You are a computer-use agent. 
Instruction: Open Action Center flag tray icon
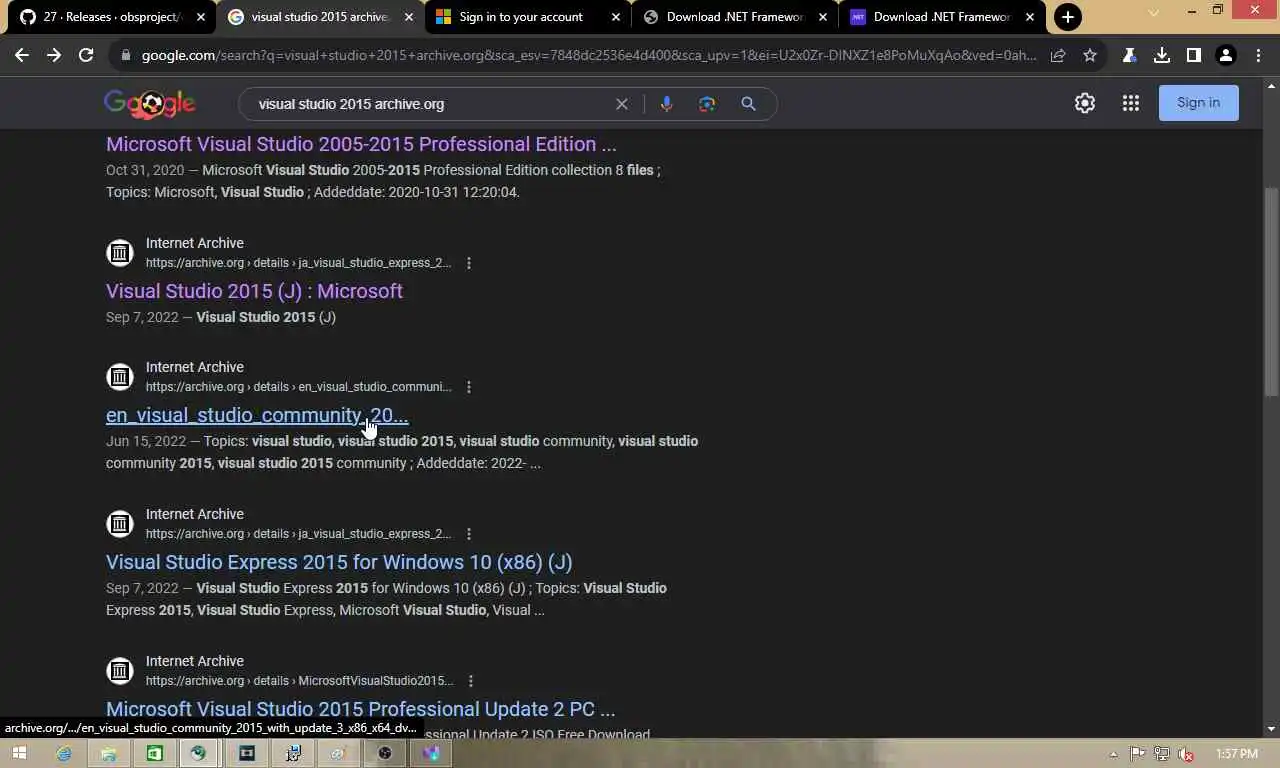[x=1138, y=754]
